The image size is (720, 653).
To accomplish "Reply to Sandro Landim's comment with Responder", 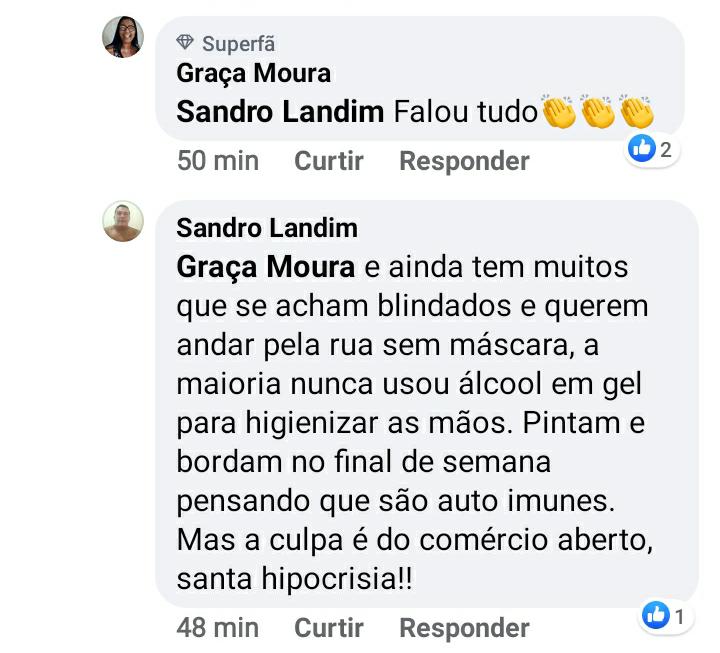I will click(465, 628).
